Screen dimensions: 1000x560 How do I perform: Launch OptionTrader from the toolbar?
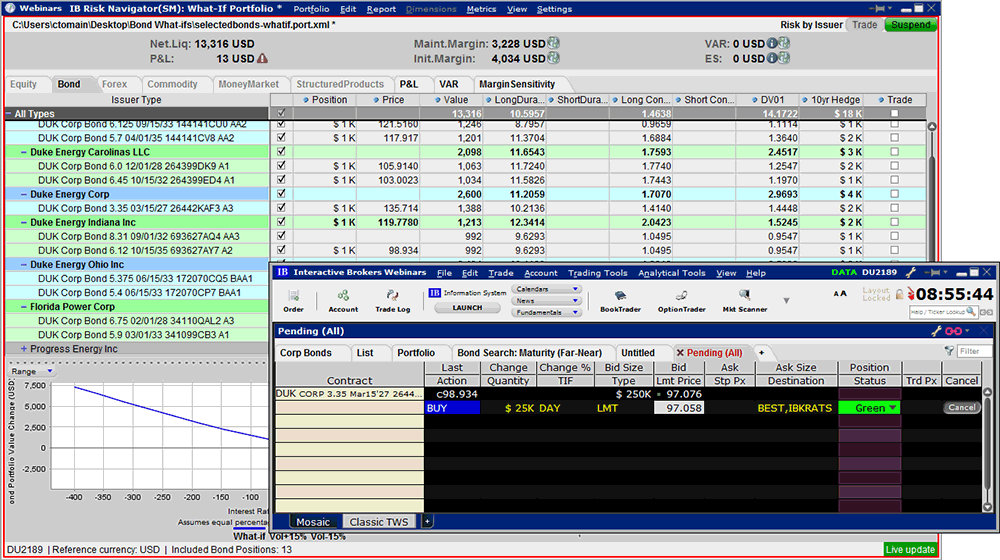(x=681, y=300)
